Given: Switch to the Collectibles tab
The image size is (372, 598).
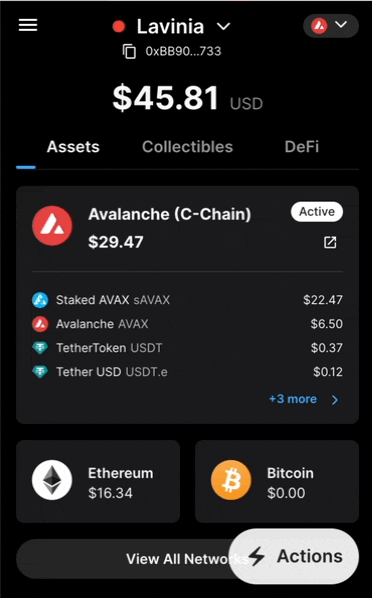Looking at the screenshot, I should click(187, 147).
